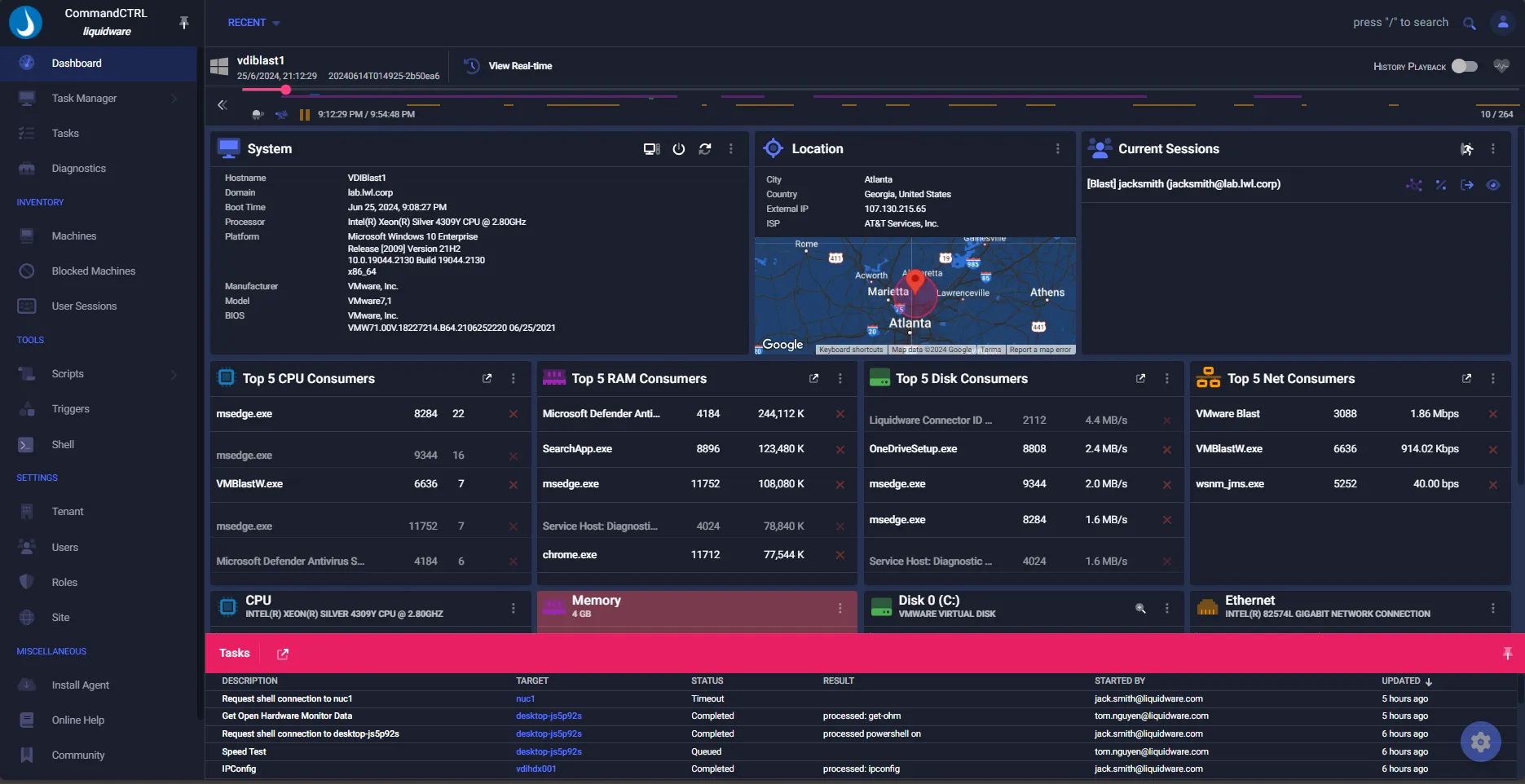Kill VMBlastW.exe in CPU Consumers list
The image size is (1525, 784).
tap(513, 485)
